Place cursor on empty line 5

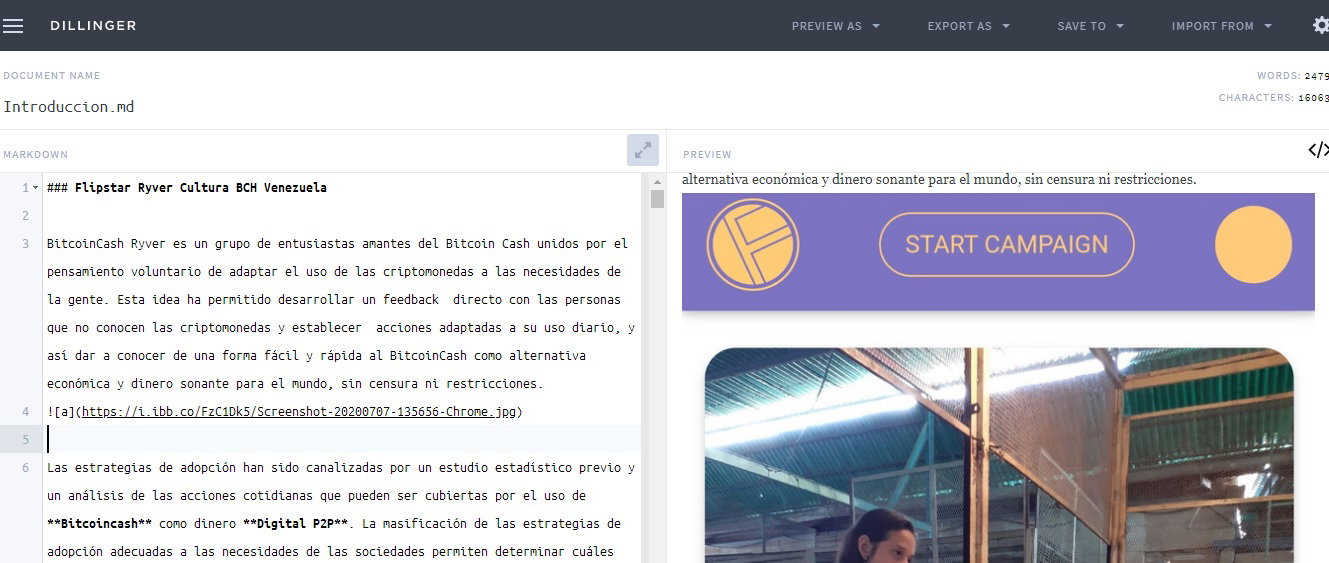point(340,439)
